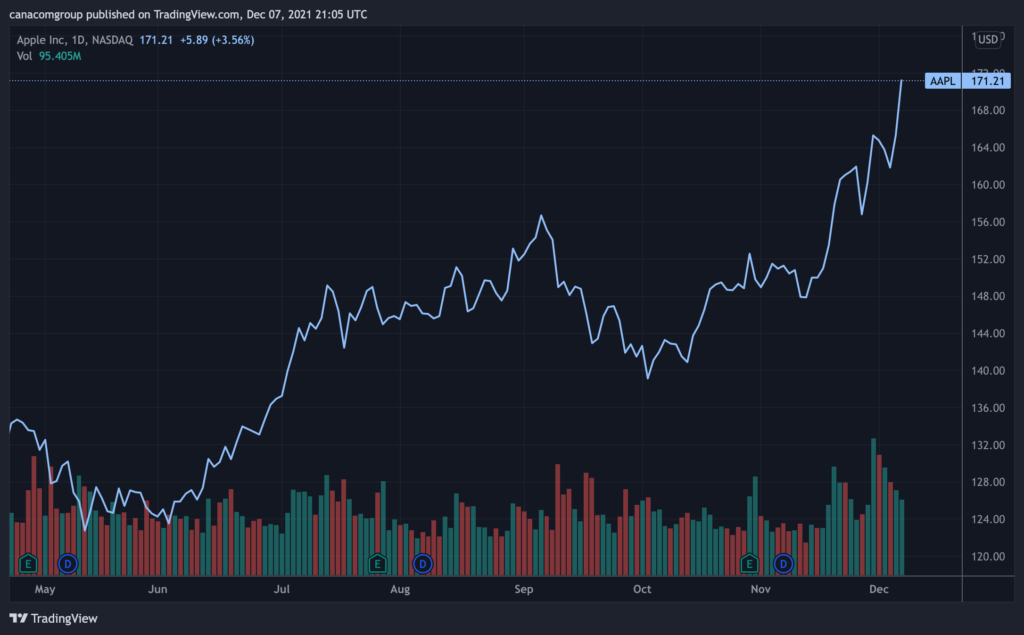This screenshot has height=635, width=1024.
Task: Click the May label on time axis
Action: coord(45,589)
